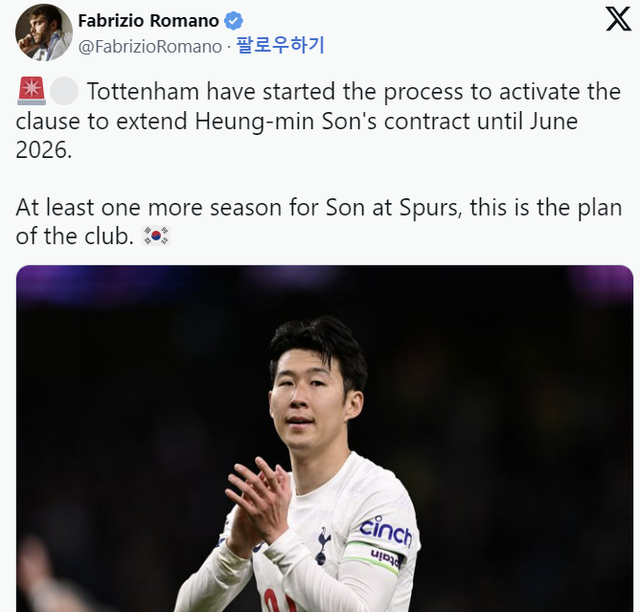This screenshot has width=640, height=612.
Task: Click the "2026." text line
Action: pyautogui.click(x=44, y=150)
